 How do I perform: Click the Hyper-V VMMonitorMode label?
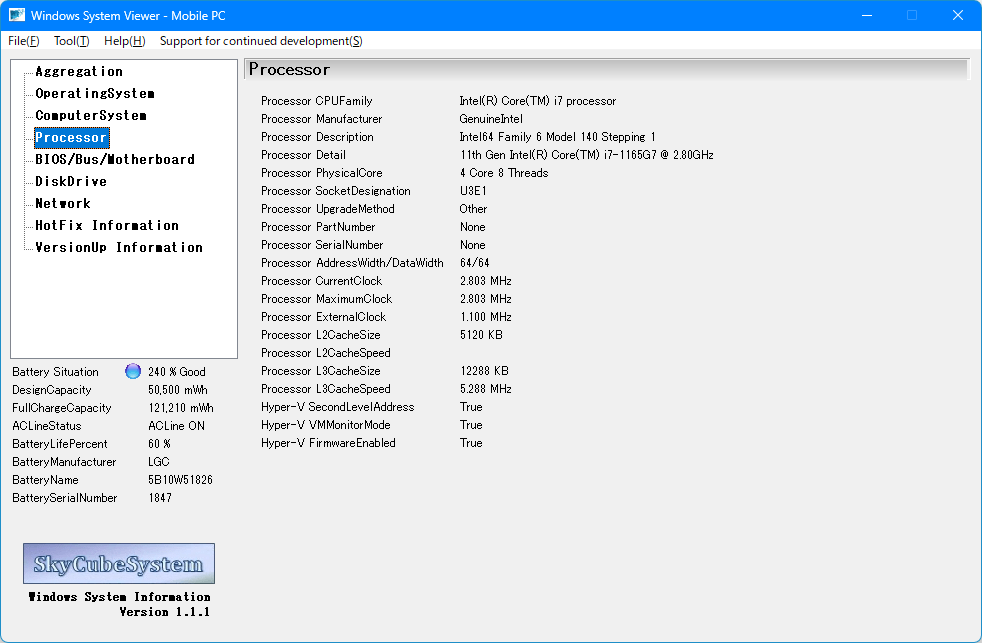pos(326,425)
